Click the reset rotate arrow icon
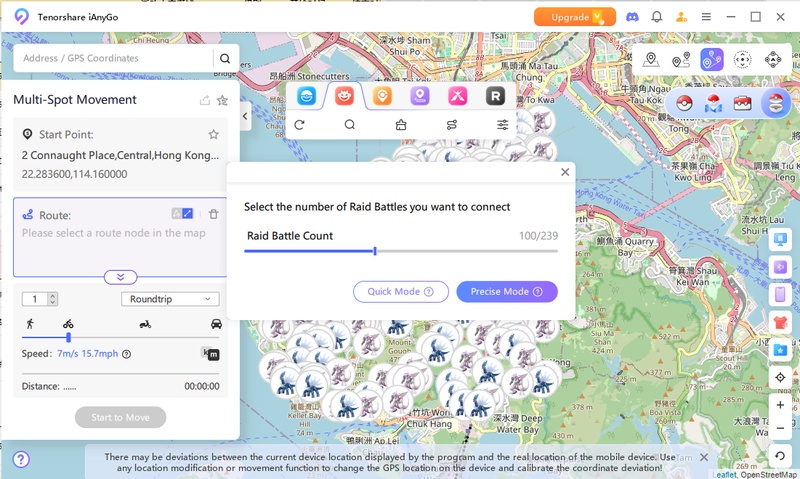The width and height of the screenshot is (800, 479). tap(780, 456)
